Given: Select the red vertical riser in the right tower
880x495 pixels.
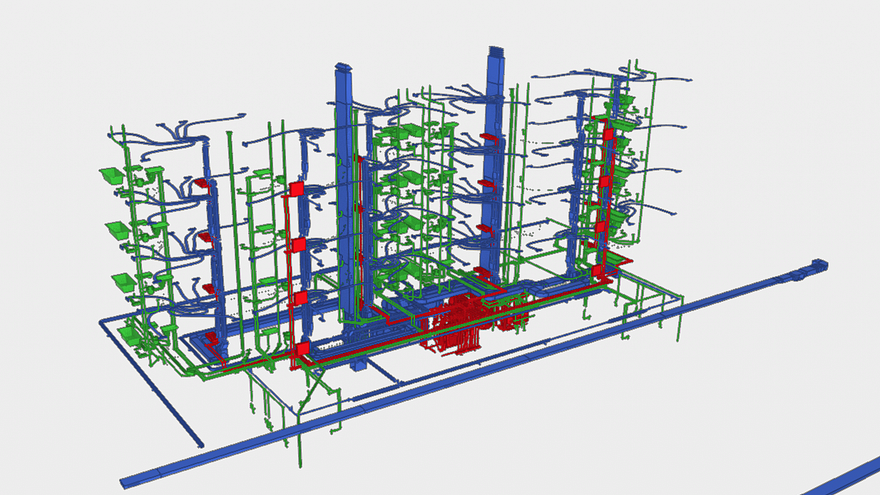Looking at the screenshot, I should coord(603,200).
